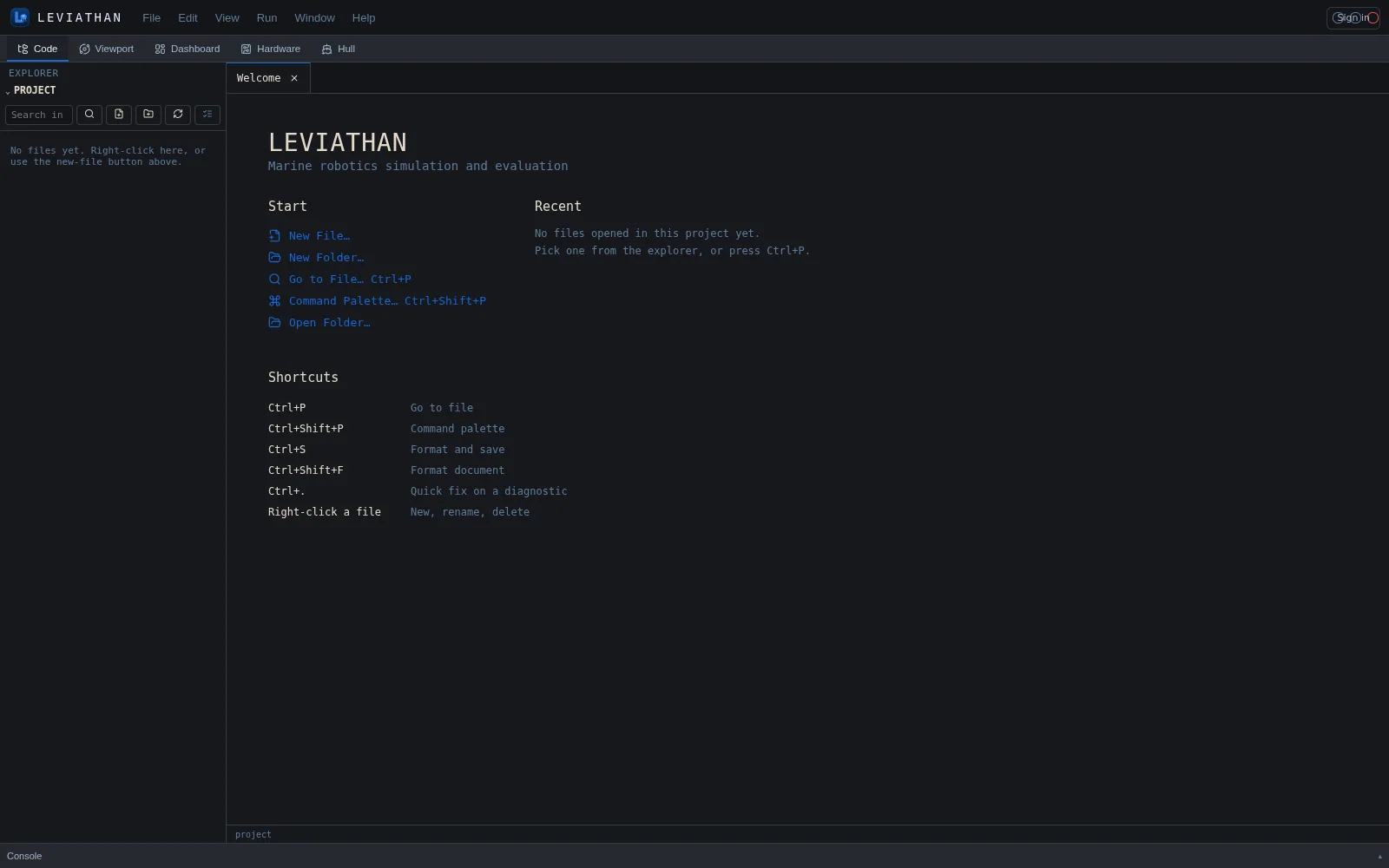The height and width of the screenshot is (868, 1389).
Task: Click the EXPLORER panel heading
Action: 34,73
